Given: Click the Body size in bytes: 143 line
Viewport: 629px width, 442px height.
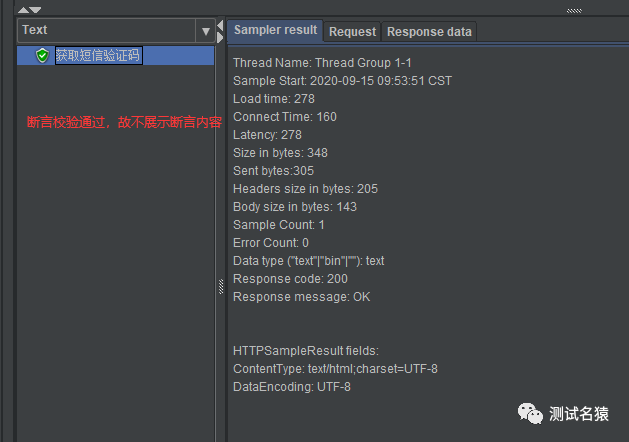Looking at the screenshot, I should click(x=295, y=207).
